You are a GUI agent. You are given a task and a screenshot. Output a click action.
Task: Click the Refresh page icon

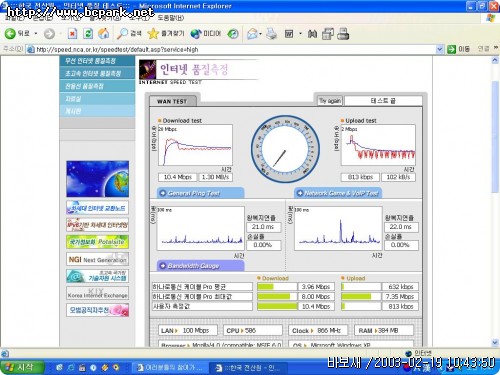88,33
